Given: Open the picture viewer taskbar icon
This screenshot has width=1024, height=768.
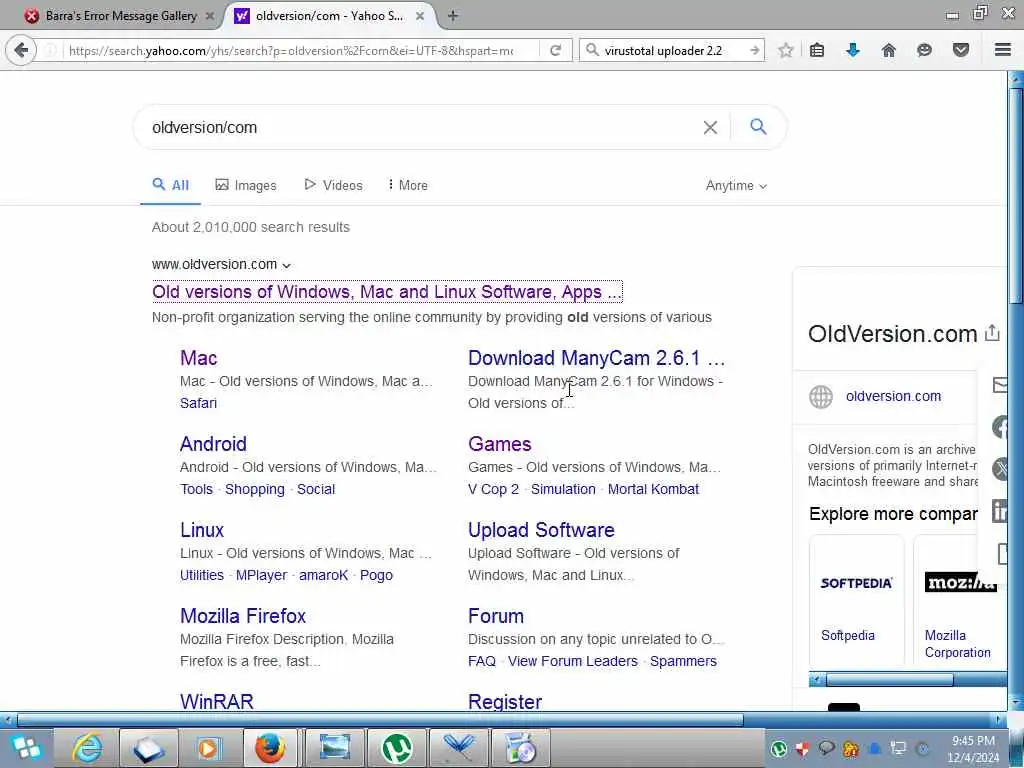Looking at the screenshot, I should point(334,748).
